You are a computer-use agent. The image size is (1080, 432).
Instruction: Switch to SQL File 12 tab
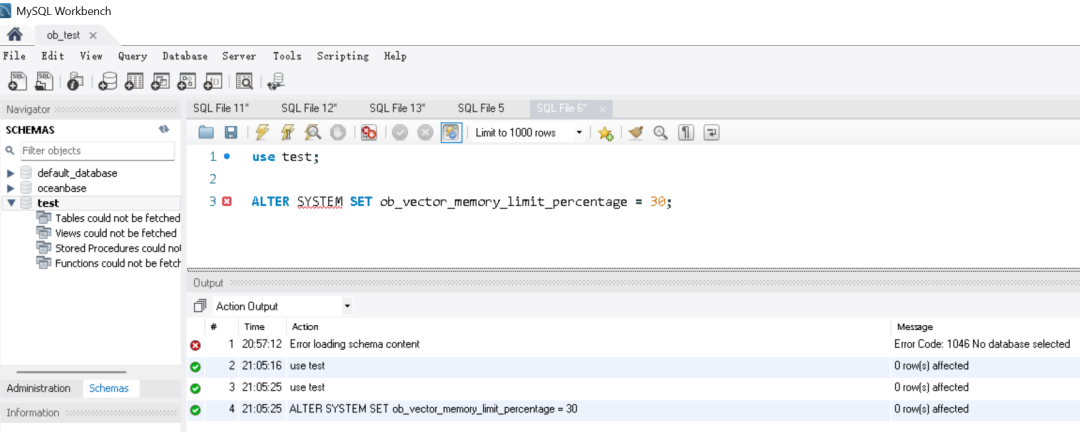(309, 108)
